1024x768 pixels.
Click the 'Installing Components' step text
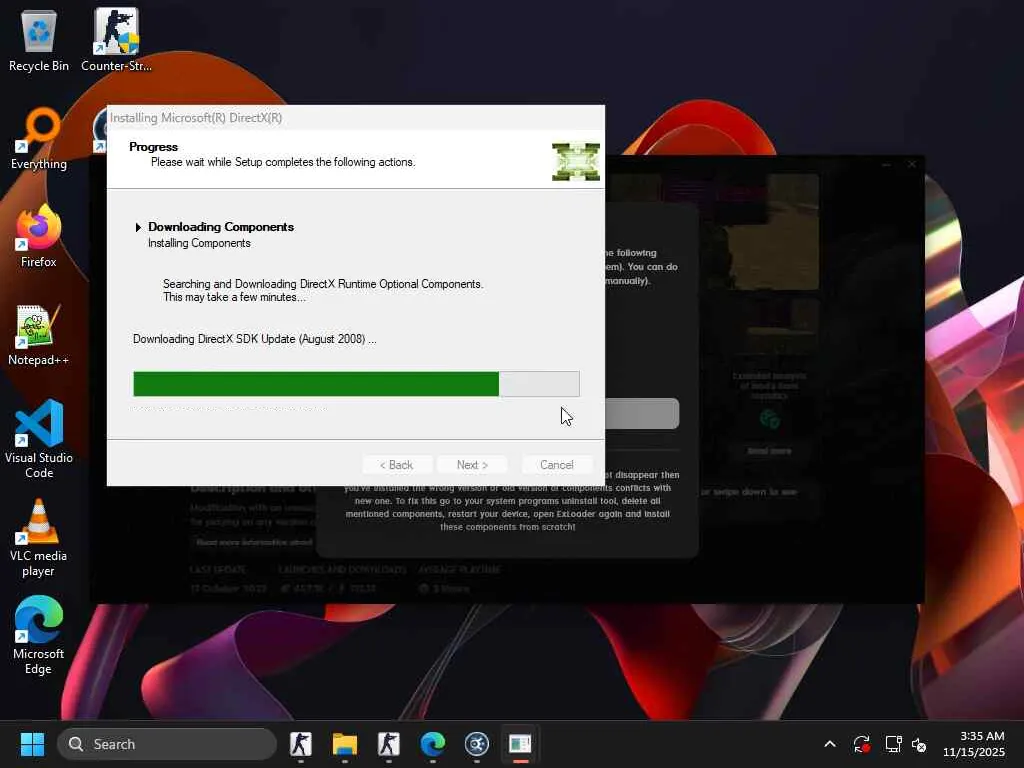click(x=199, y=243)
